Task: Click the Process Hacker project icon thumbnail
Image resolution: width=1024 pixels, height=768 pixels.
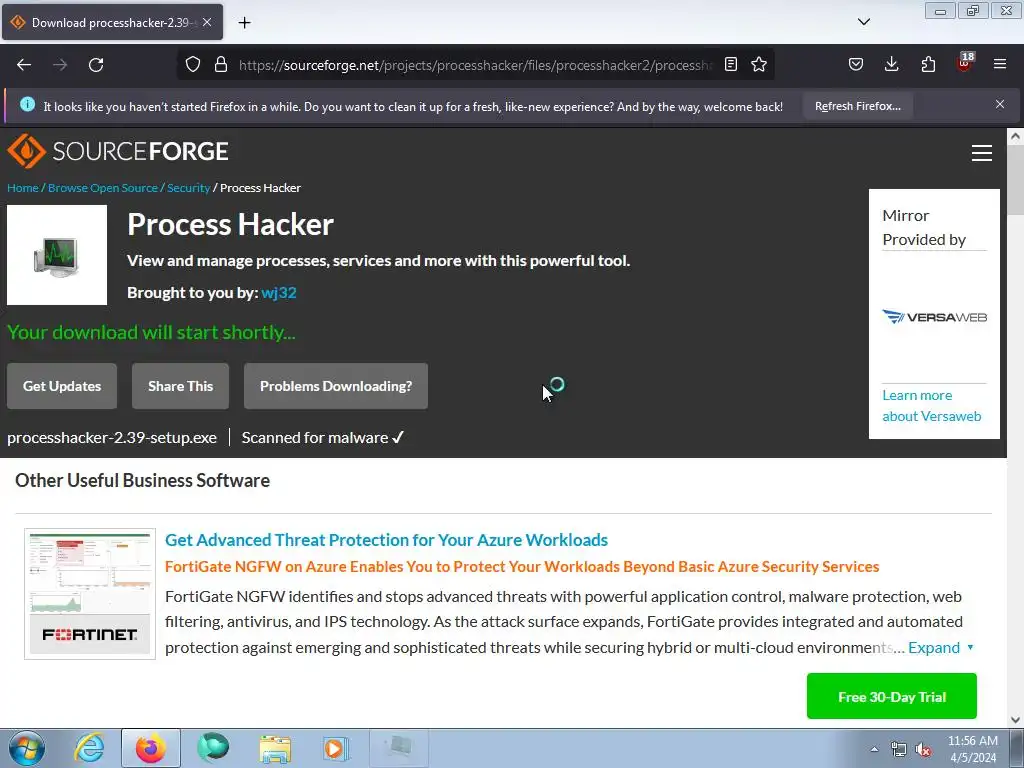Action: (x=57, y=255)
